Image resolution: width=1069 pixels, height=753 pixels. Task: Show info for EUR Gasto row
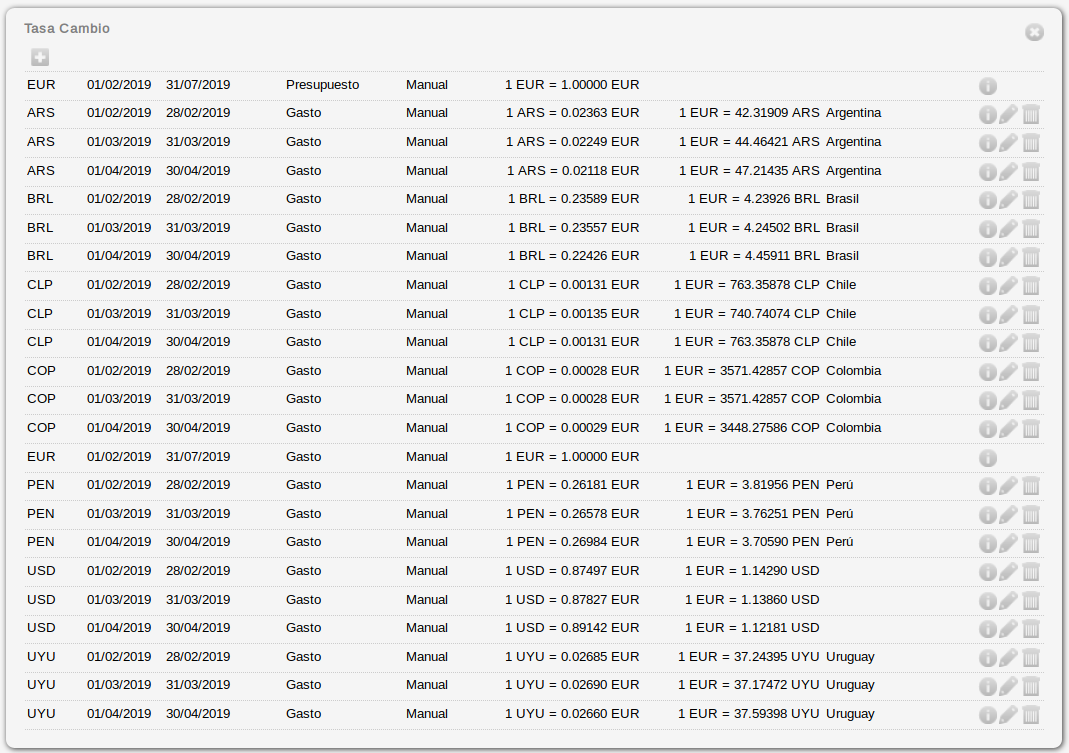click(988, 458)
